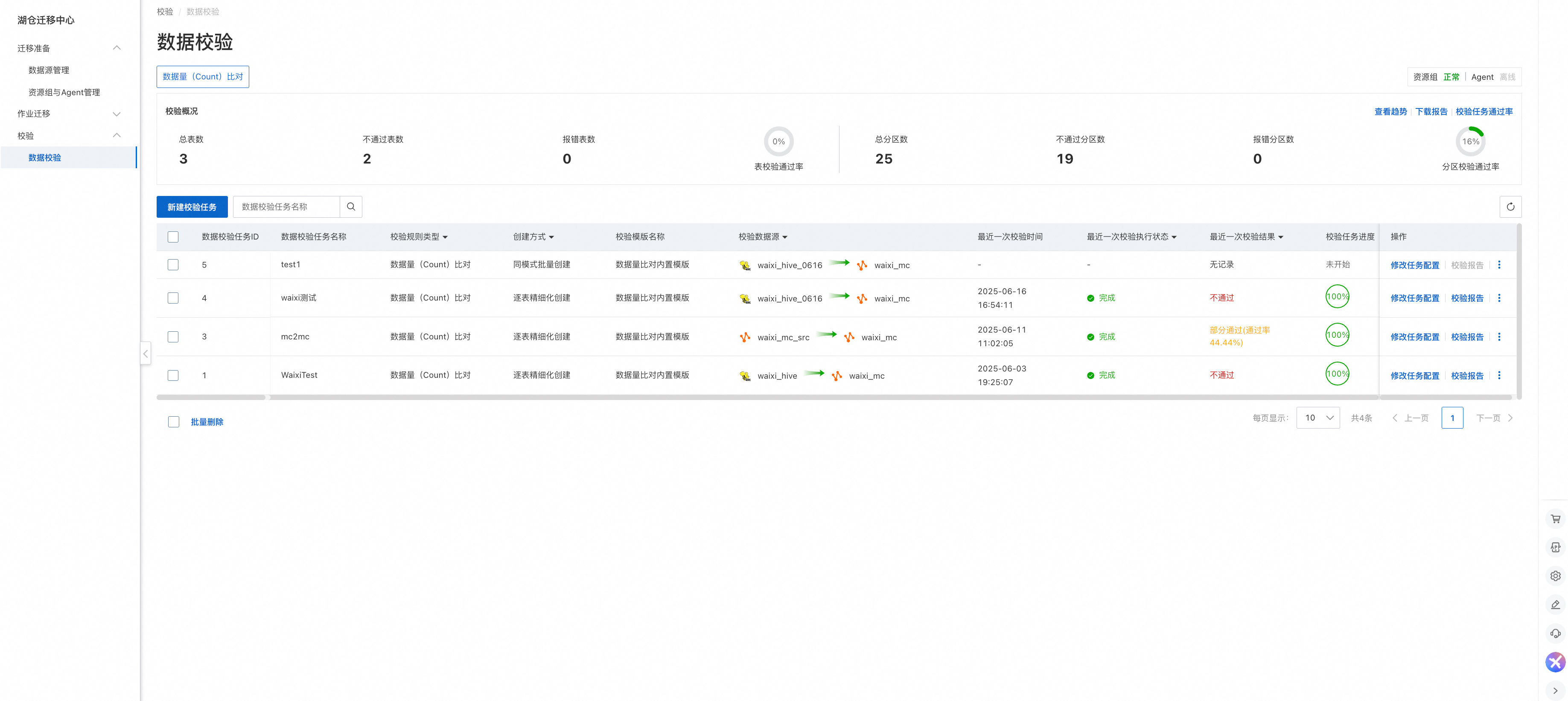Open more actions for waixi测试 row
Viewport: 1568px width, 701px height.
click(1498, 298)
